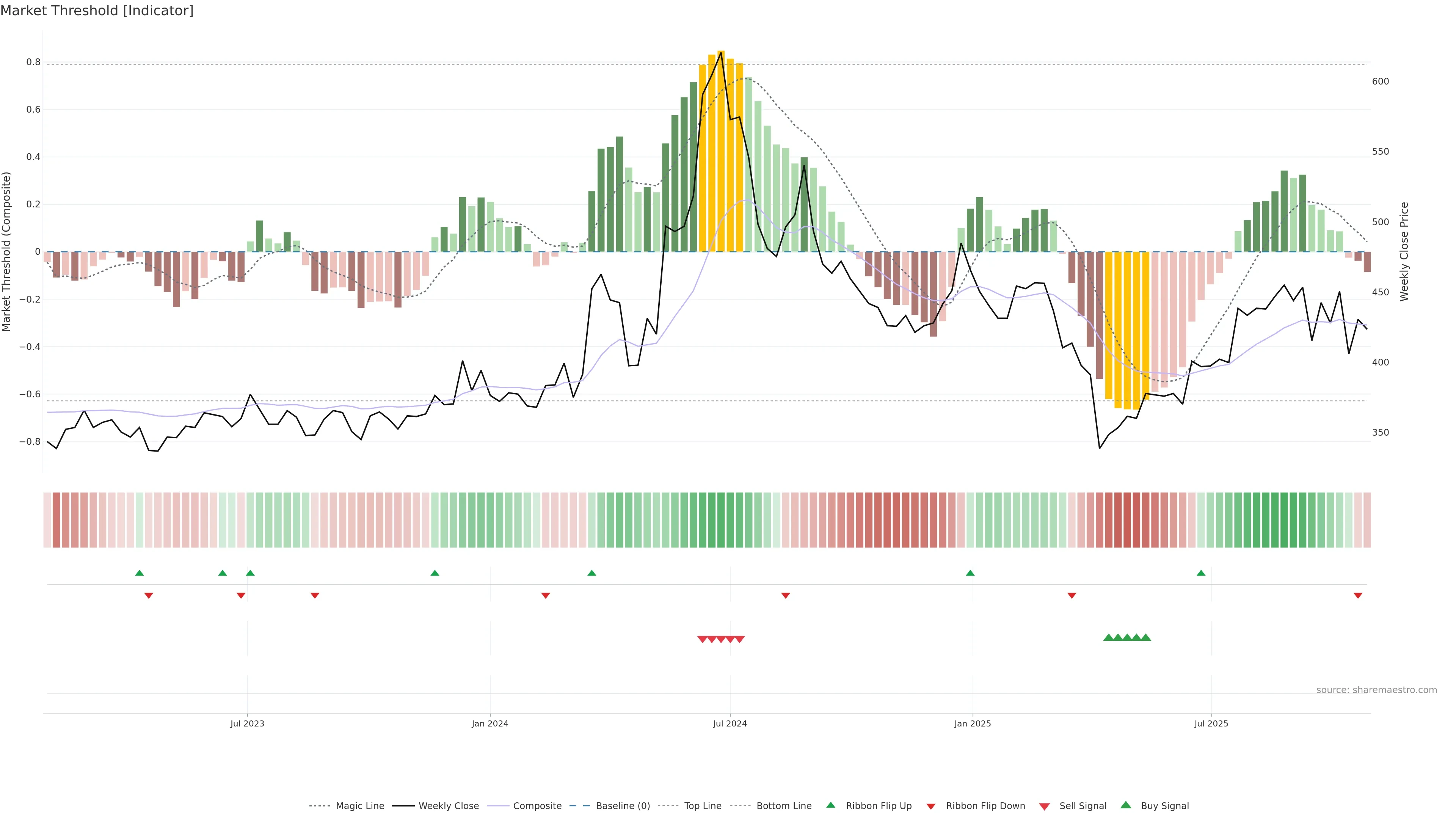Click the Buy Signal legend triangle icon
This screenshot has width=1456, height=819.
(x=1126, y=805)
